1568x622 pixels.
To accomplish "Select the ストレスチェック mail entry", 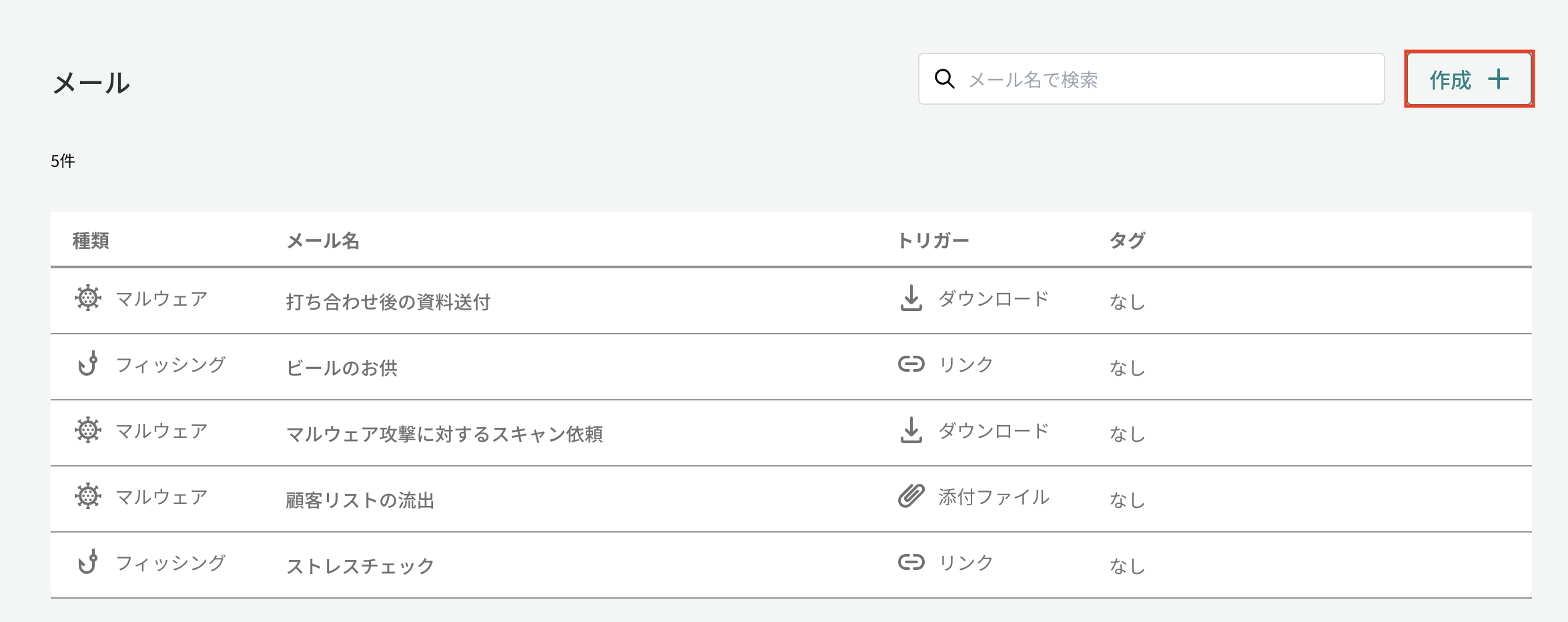I will click(360, 566).
